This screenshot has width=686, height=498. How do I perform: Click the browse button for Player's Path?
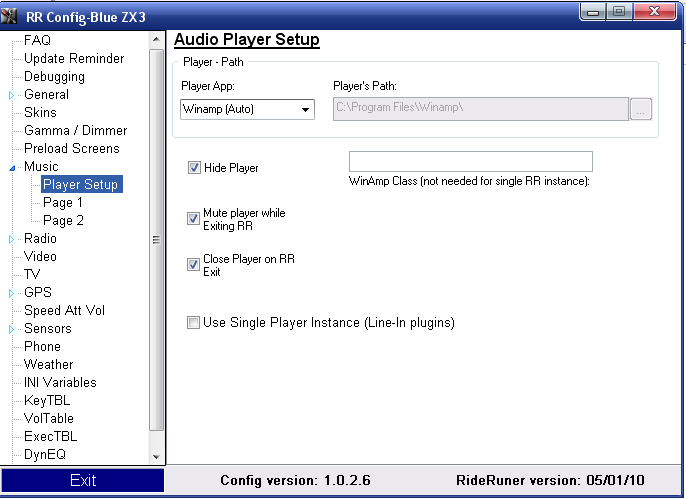[641, 109]
